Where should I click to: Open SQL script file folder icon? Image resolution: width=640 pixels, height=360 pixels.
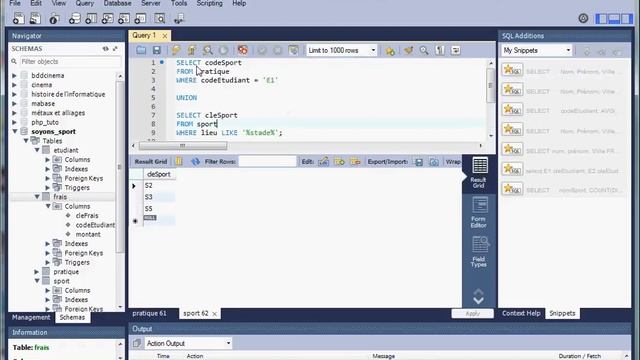pyautogui.click(x=141, y=50)
